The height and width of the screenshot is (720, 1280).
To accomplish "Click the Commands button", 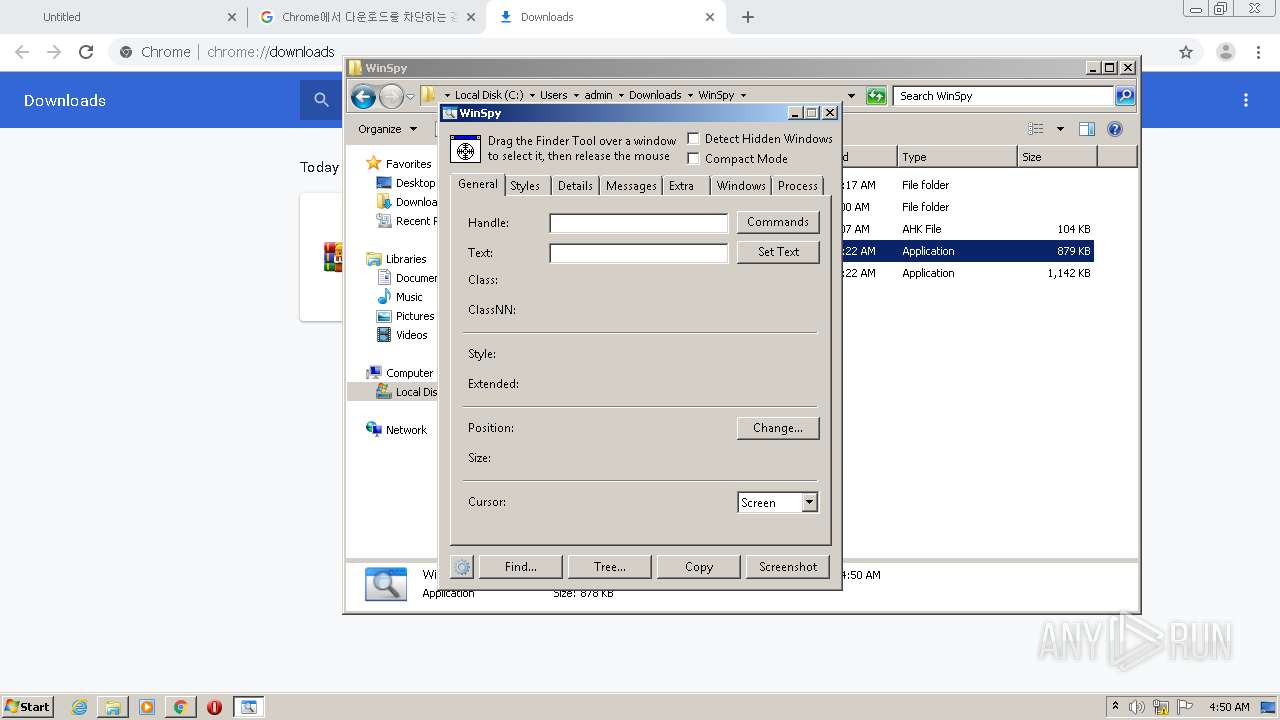I will pyautogui.click(x=778, y=222).
